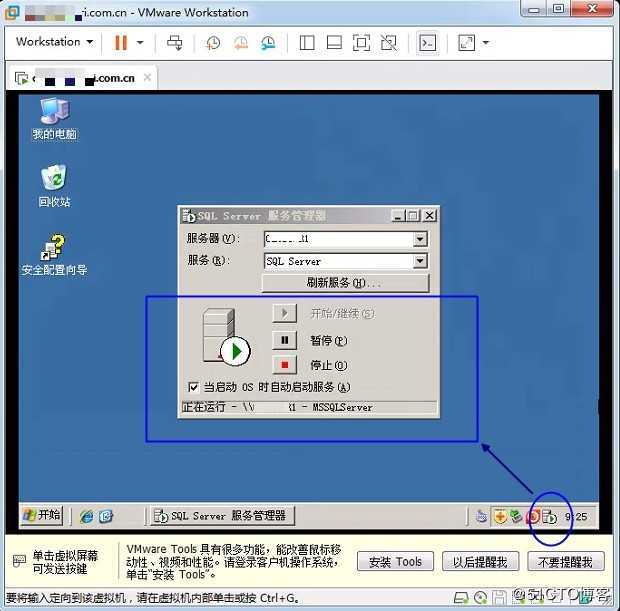Click the Install Tools button

pos(395,562)
